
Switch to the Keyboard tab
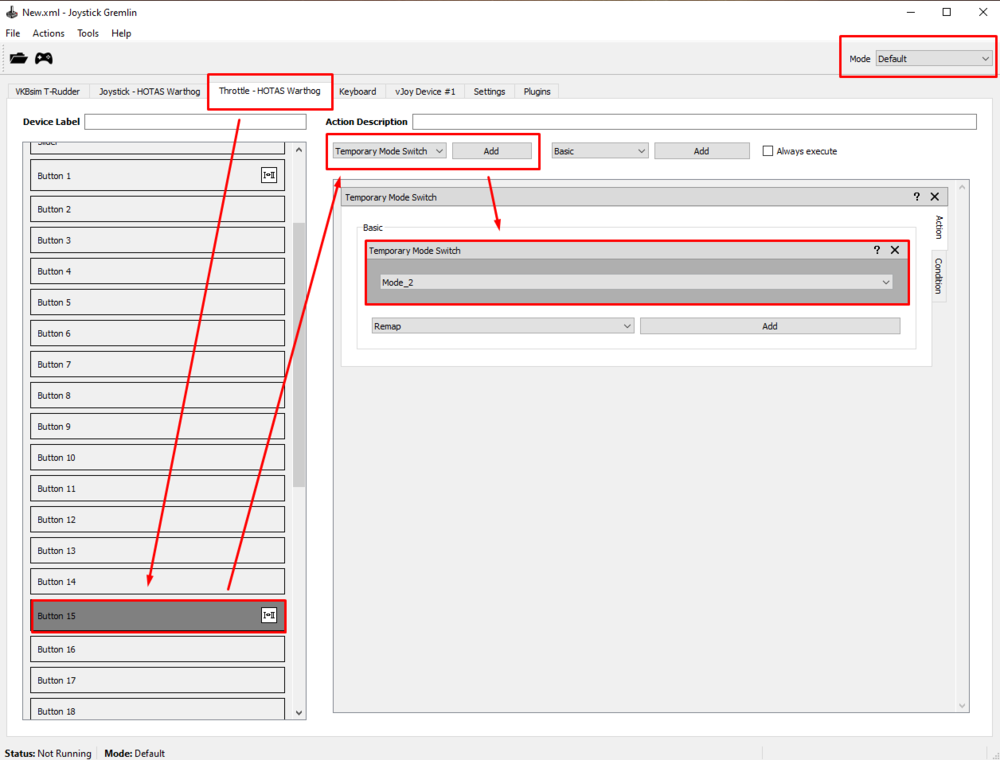(x=358, y=92)
